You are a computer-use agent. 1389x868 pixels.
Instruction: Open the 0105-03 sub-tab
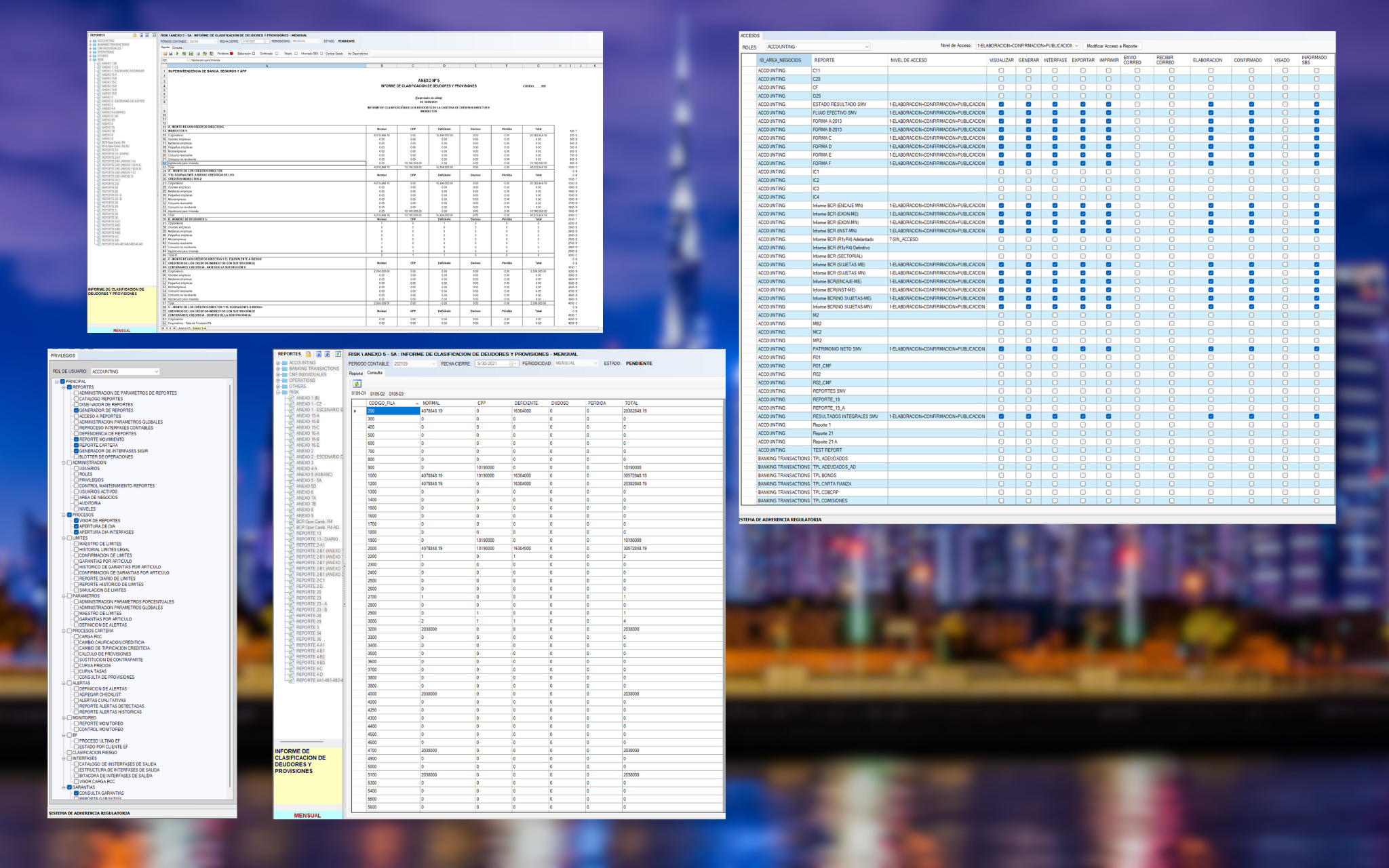point(396,393)
